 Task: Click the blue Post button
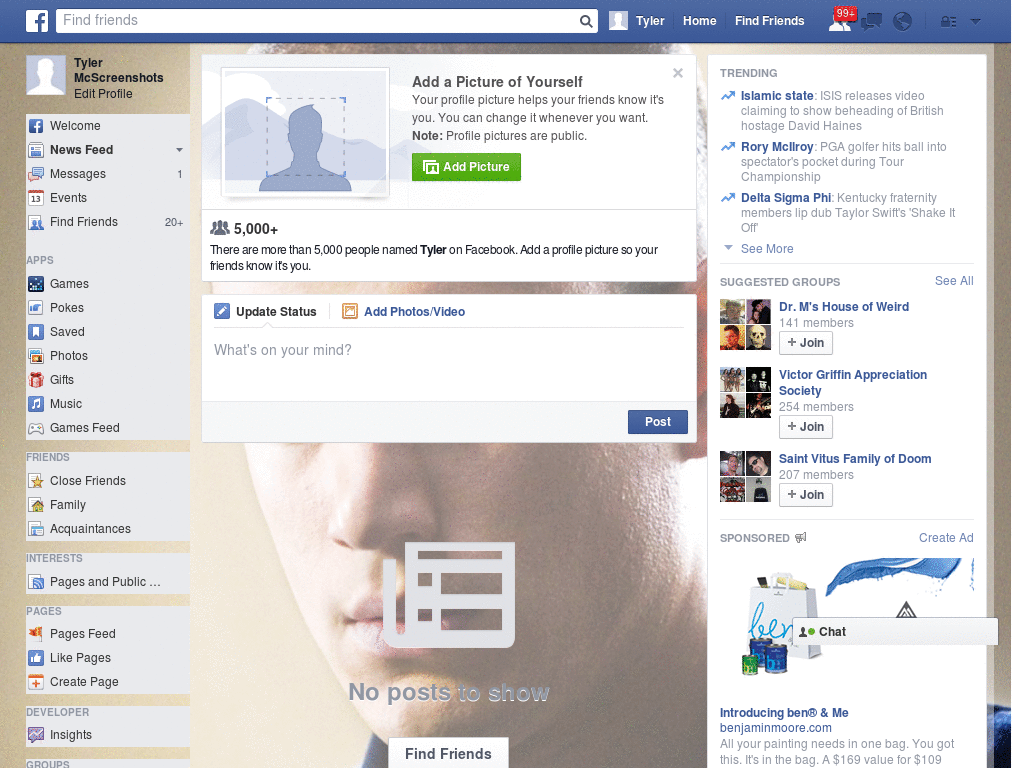pos(658,422)
